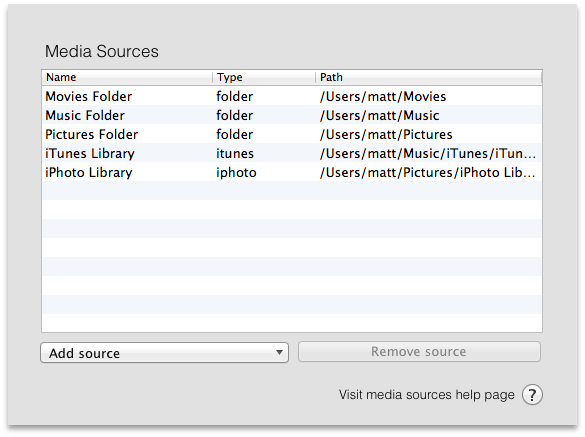Select the iPhoto Library source row

[x=292, y=172]
